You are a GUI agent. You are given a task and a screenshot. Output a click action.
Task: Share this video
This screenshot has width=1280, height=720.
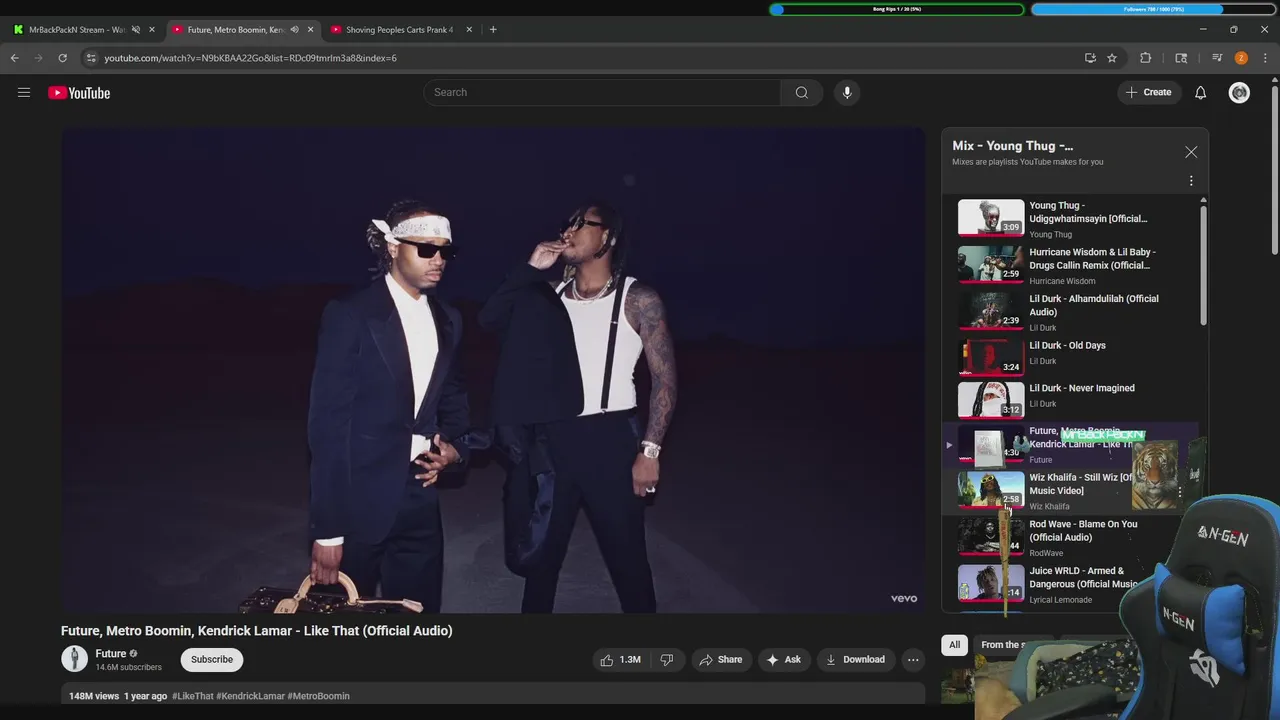[721, 659]
